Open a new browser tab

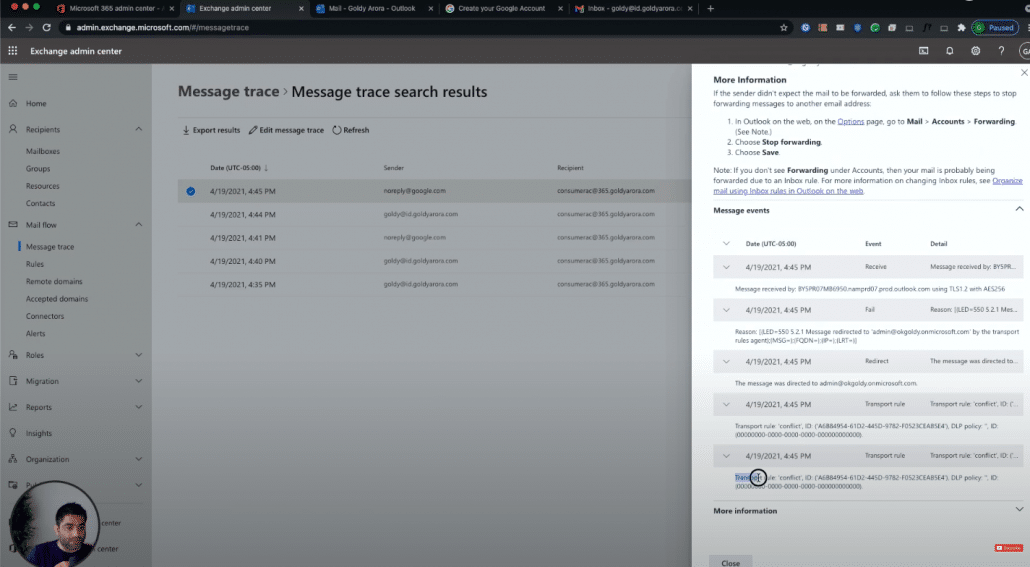[710, 9]
